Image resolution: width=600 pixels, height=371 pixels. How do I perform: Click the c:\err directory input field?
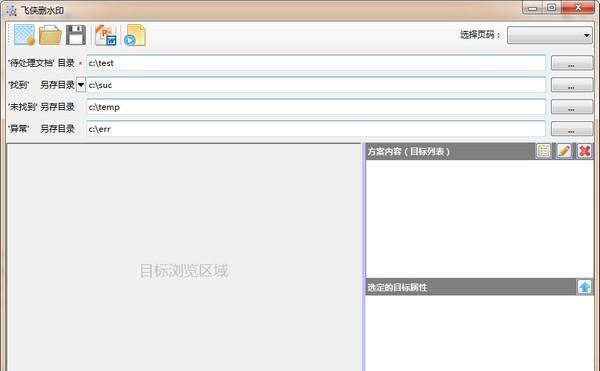(316, 129)
